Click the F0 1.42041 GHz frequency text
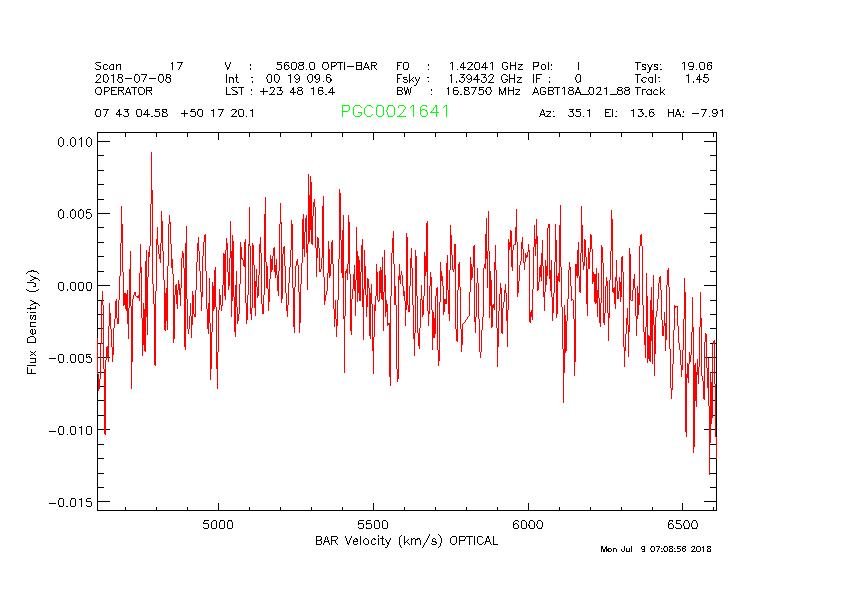 point(459,66)
